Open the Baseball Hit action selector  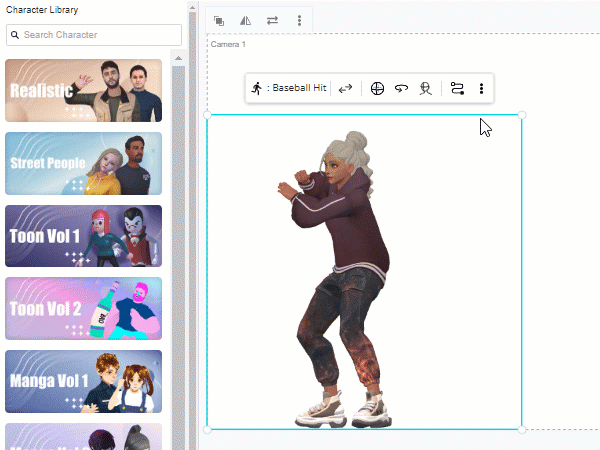coord(297,88)
